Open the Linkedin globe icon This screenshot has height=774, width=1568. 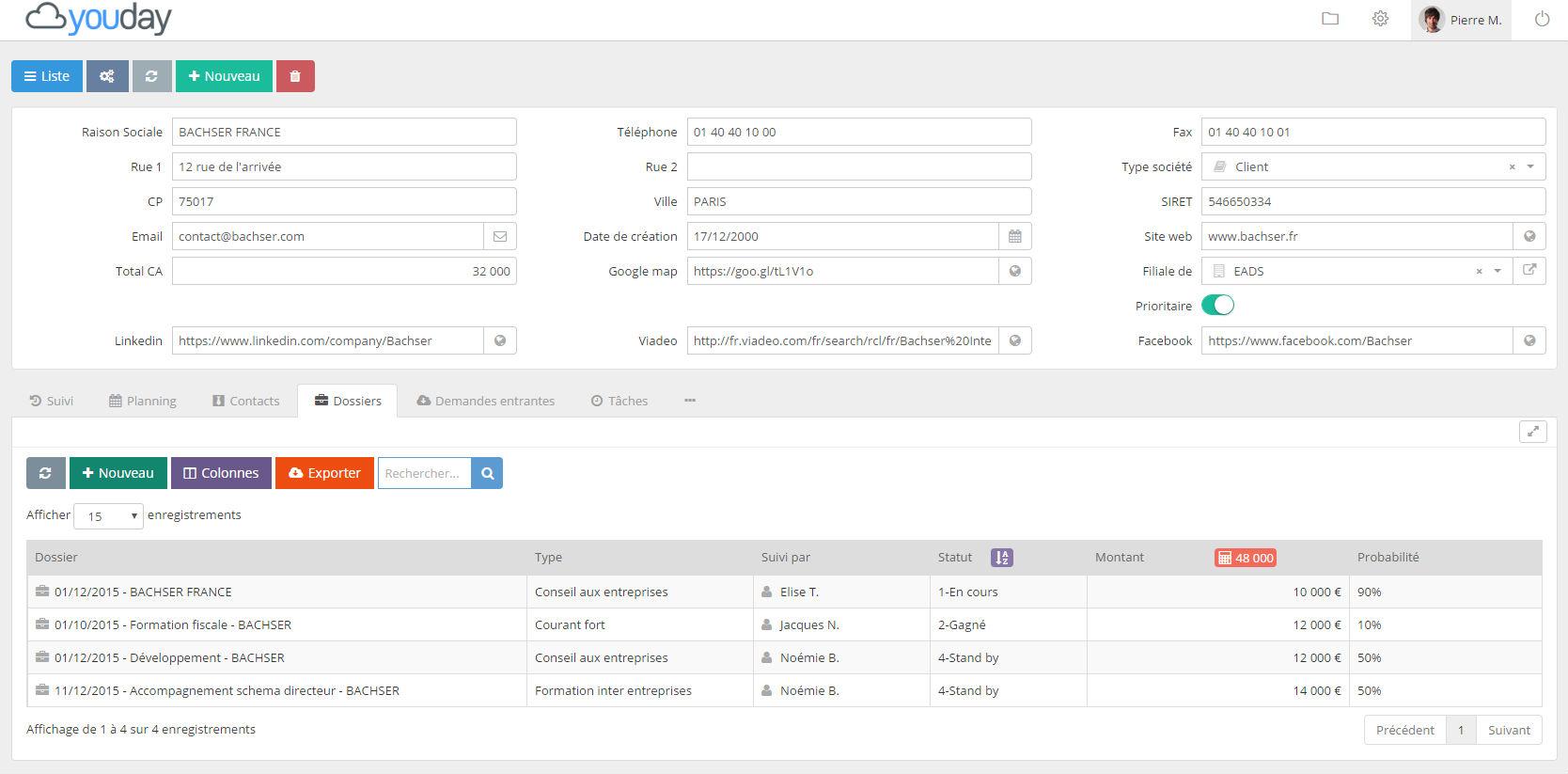point(500,340)
